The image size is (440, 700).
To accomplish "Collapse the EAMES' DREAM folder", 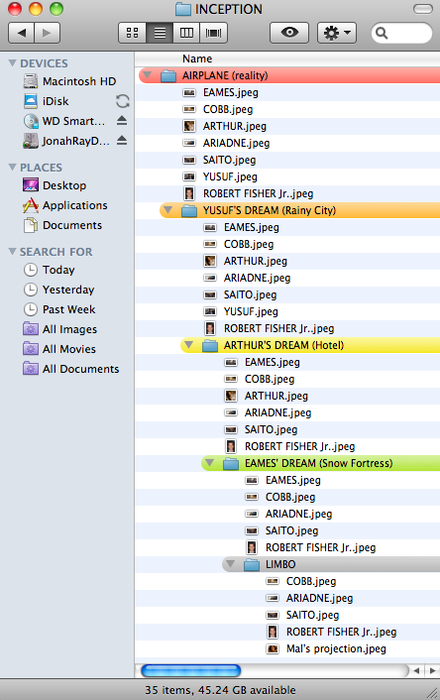I will [x=209, y=462].
